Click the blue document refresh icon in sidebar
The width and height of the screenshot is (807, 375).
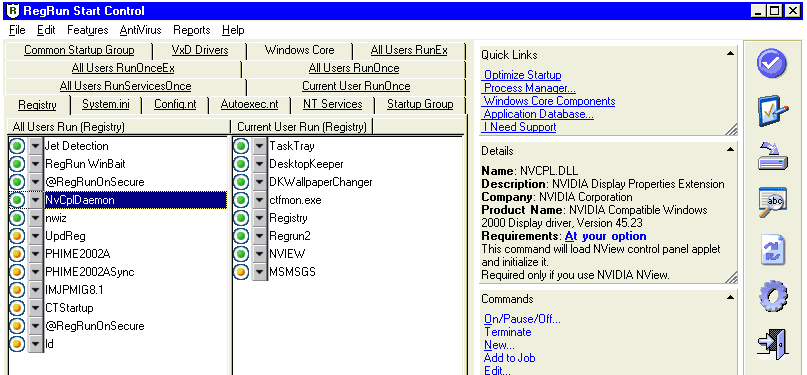point(772,250)
